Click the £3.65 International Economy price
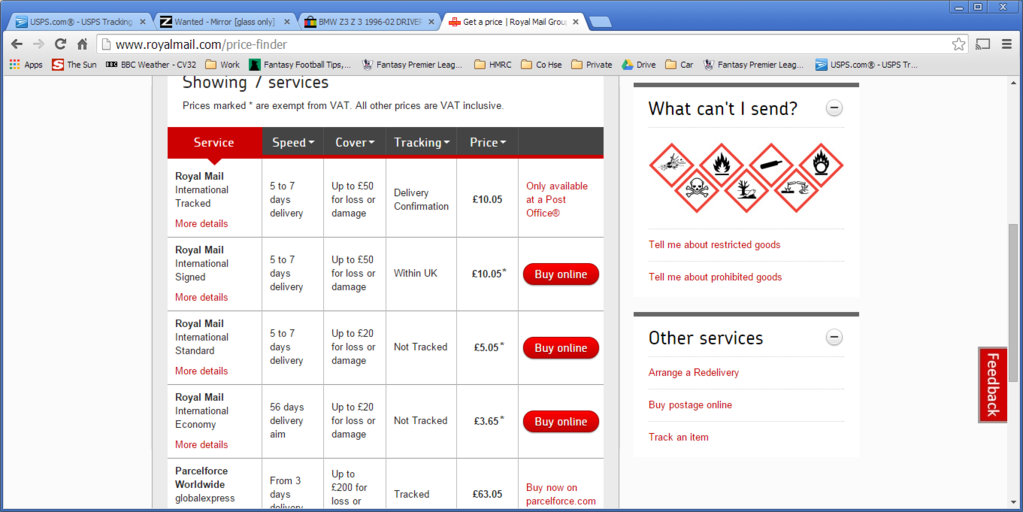 489,421
